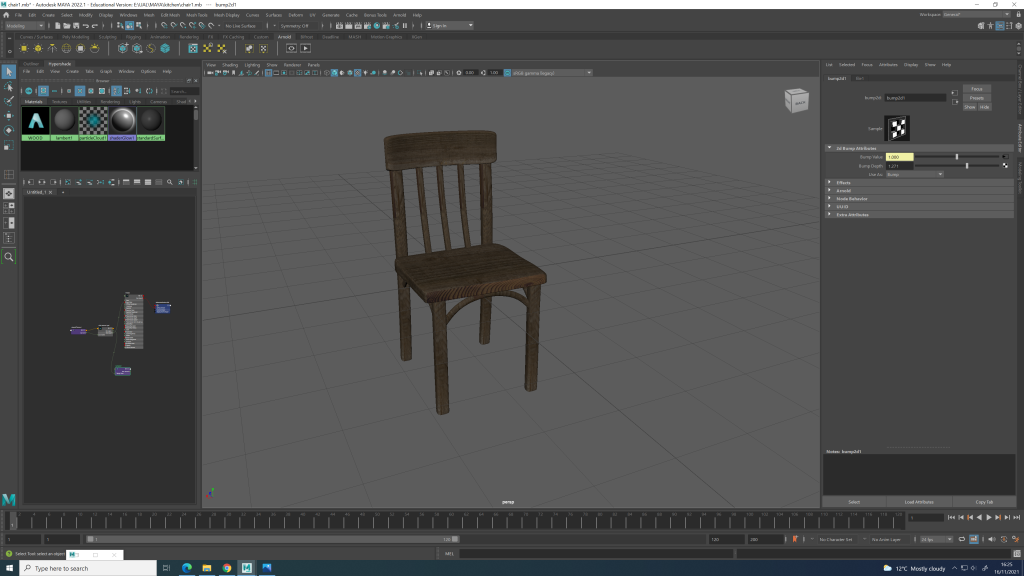Choose the Paint Selection tool
Viewport: 1024px width, 576px height.
pyautogui.click(x=8, y=101)
